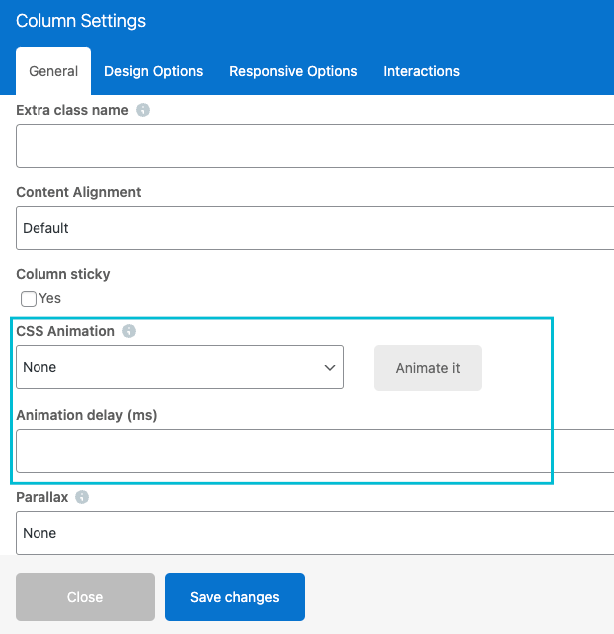Switch to the General tab
This screenshot has height=634, width=614.
click(54, 71)
